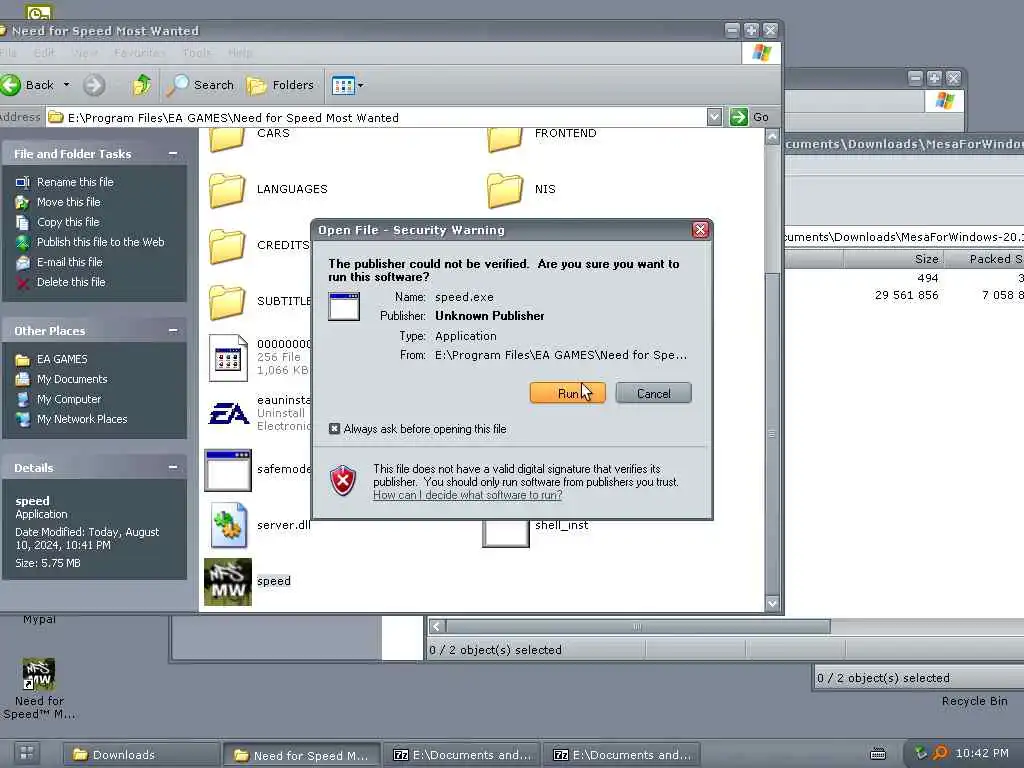1024x768 pixels.
Task: Click Publish this file to the Web
Action: coord(101,242)
